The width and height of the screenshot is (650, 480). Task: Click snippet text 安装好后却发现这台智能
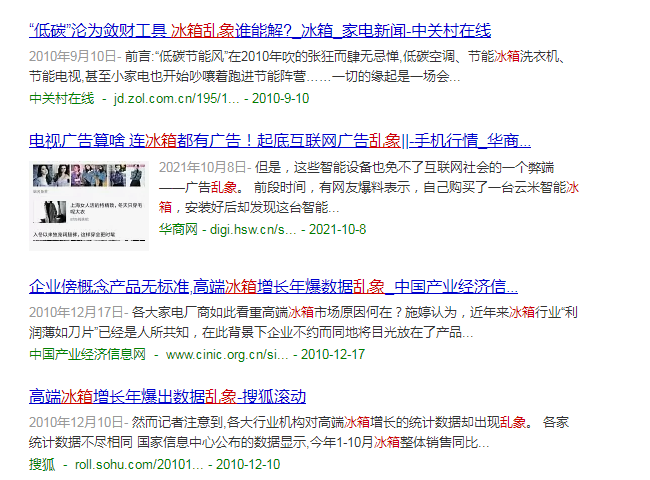point(256,207)
